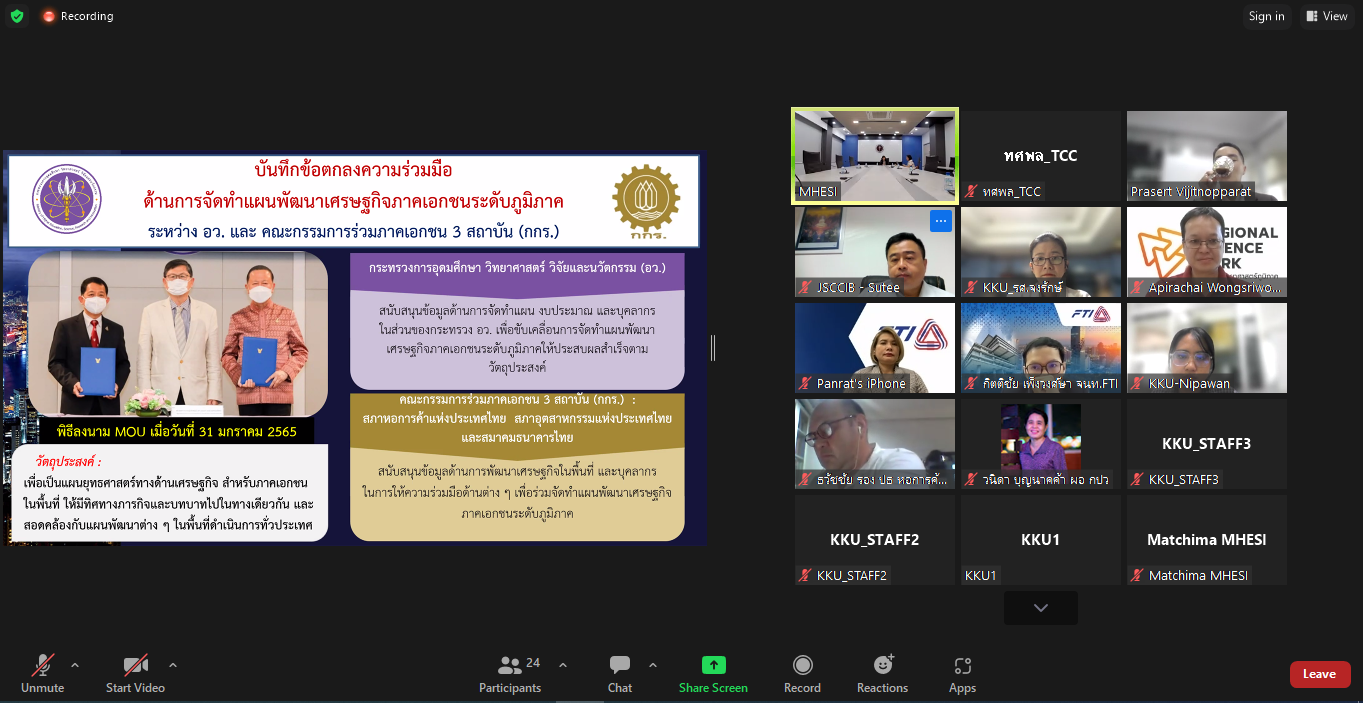The height and width of the screenshot is (703, 1363).
Task: Click the green encryption shield icon
Action: [x=17, y=16]
